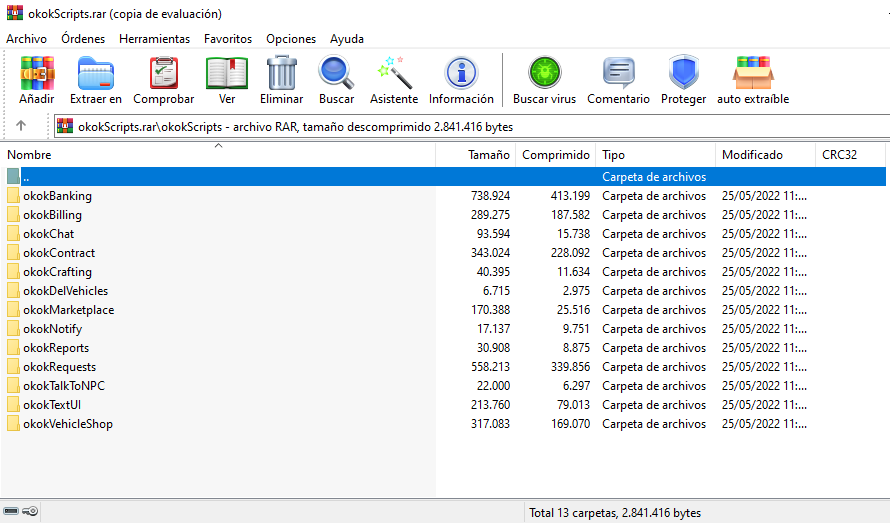The image size is (890, 523).
Task: Click the WinRAR title bar app icon
Action: point(15,12)
